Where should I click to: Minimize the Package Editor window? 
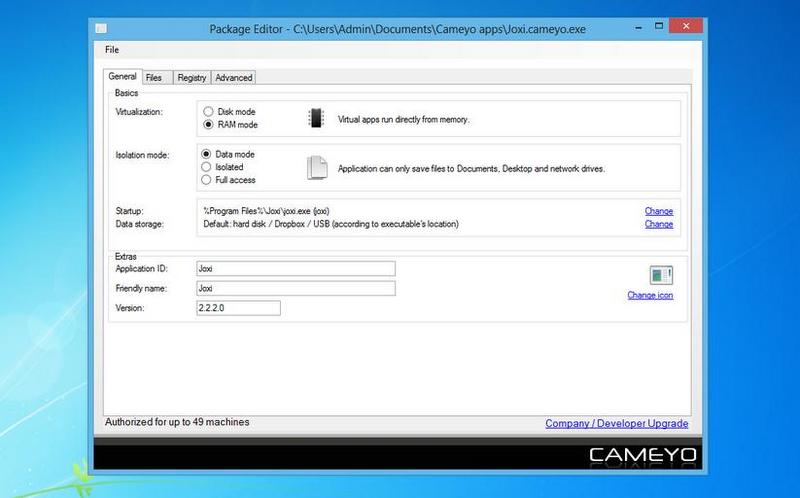click(638, 27)
